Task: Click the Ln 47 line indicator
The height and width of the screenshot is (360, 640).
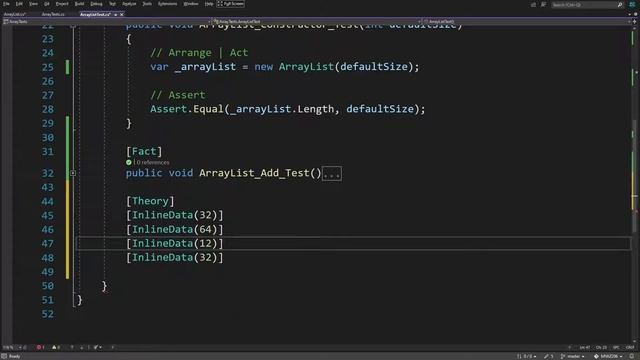Action: [584, 347]
